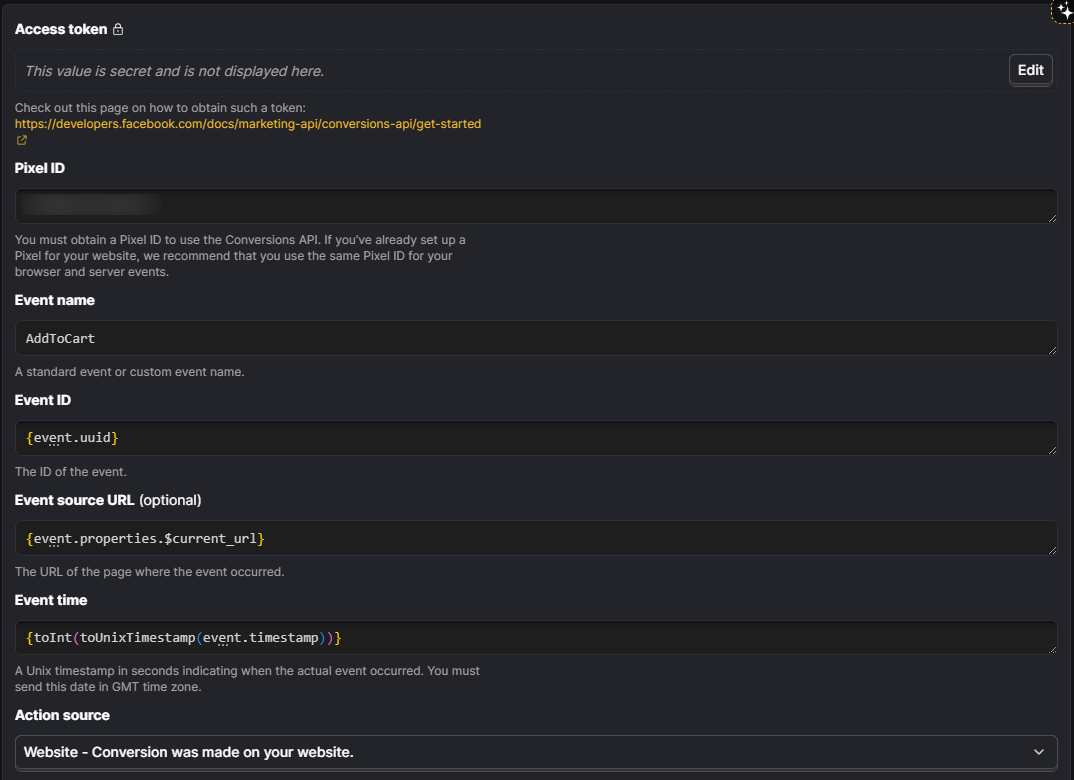Click the Event time toUnixTimestamp field
This screenshot has height=780, width=1074.
[x=535, y=638]
